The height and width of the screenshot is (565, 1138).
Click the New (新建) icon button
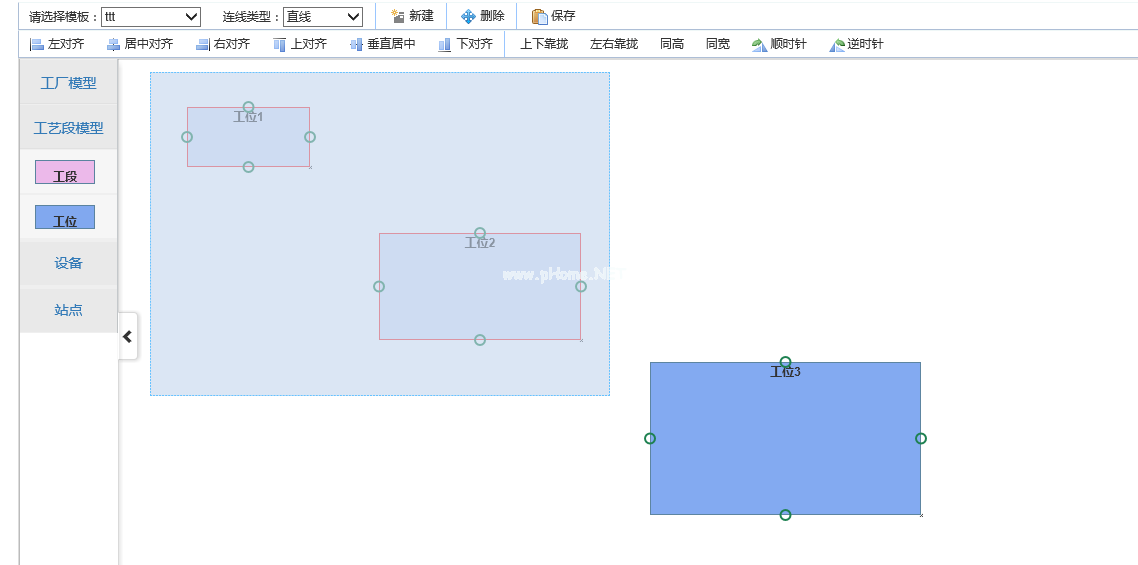(x=412, y=16)
